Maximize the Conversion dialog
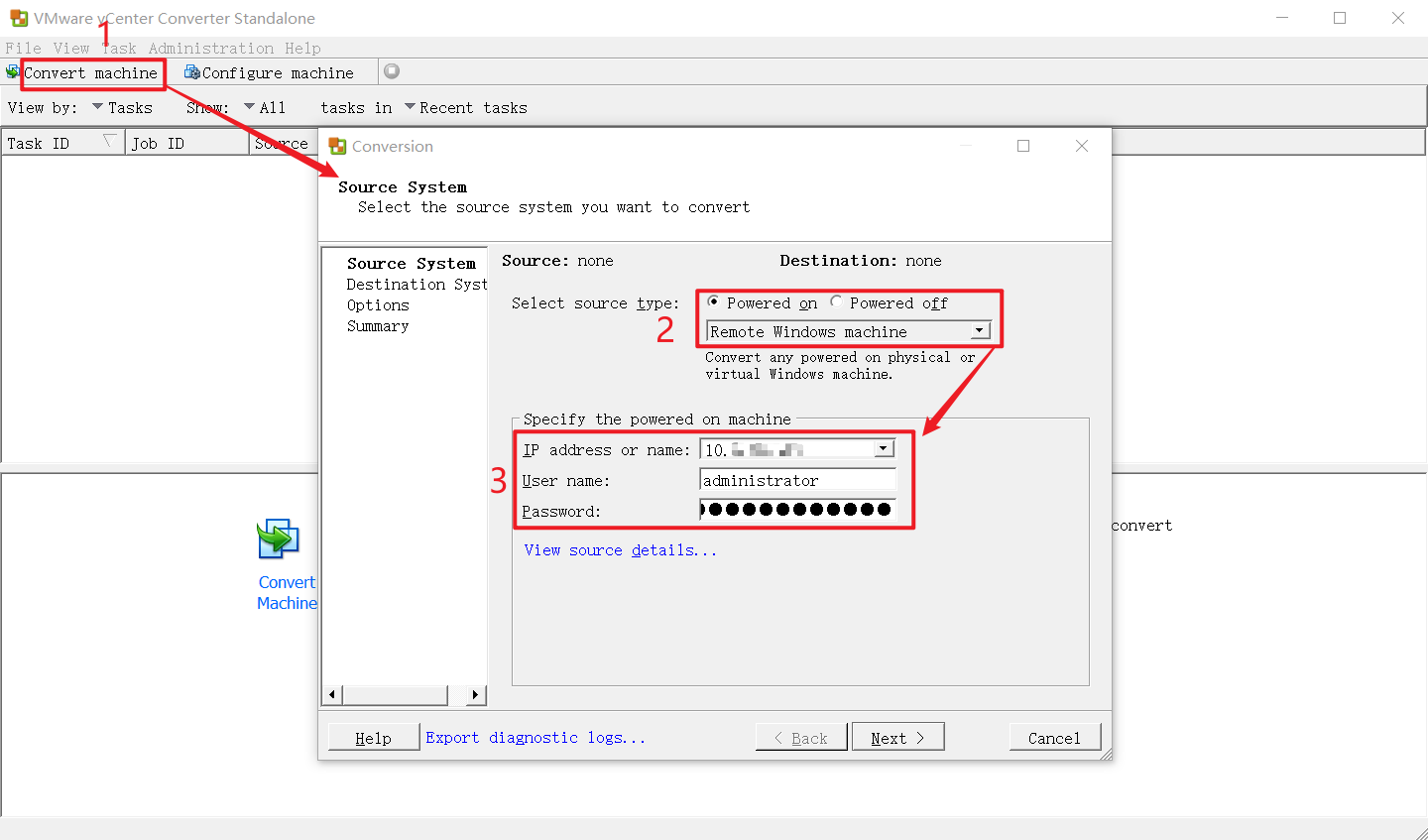Image resolution: width=1428 pixels, height=840 pixels. click(1023, 146)
